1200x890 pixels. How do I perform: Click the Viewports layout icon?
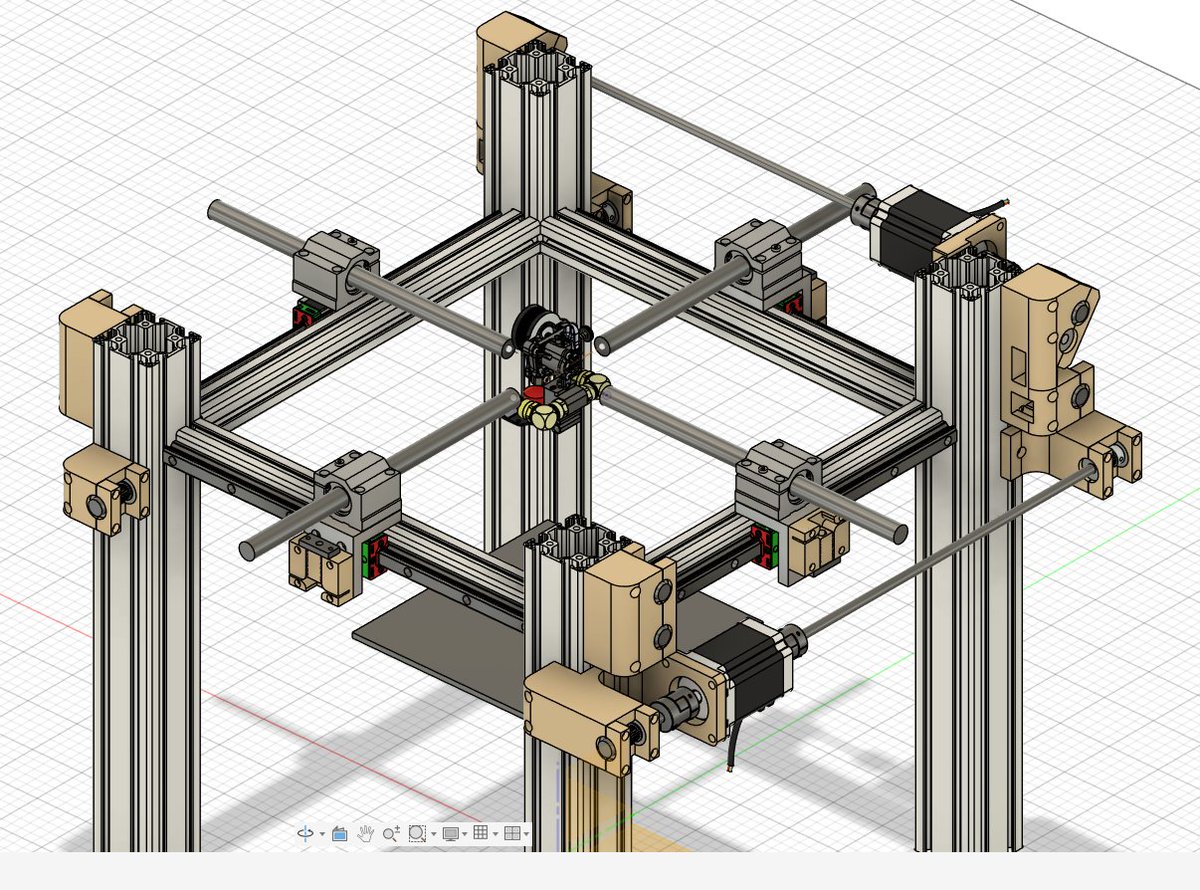click(x=512, y=833)
